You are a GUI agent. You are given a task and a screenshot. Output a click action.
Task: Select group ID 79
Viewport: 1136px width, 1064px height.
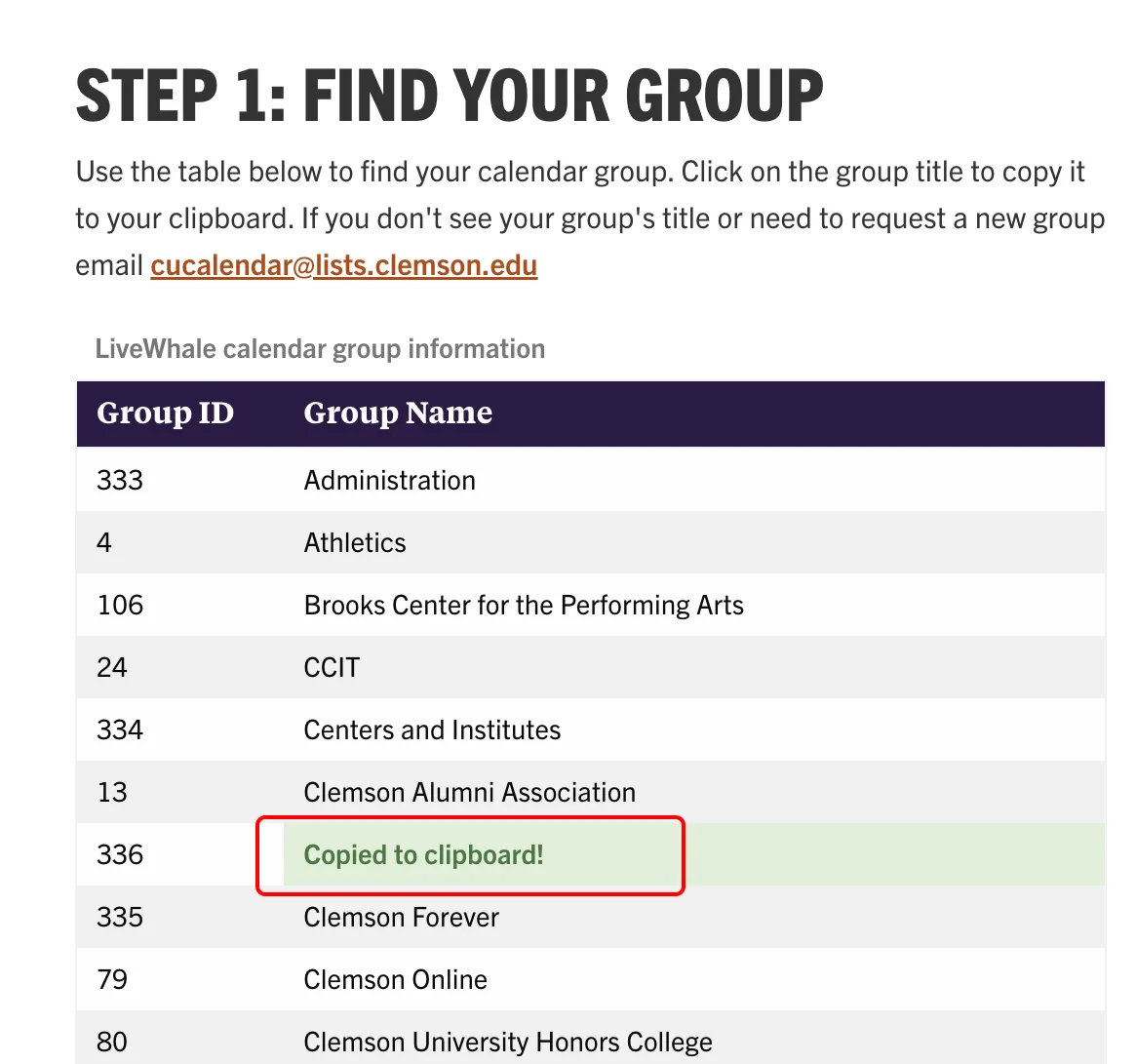(x=111, y=980)
